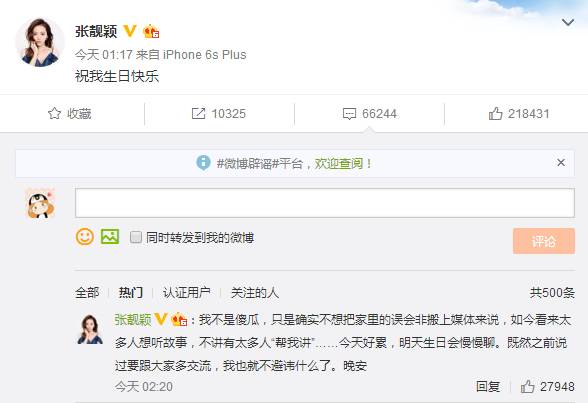Like the comment with 27948 thumbs-up
Image resolution: width=588 pixels, height=403 pixels.
coord(527,386)
